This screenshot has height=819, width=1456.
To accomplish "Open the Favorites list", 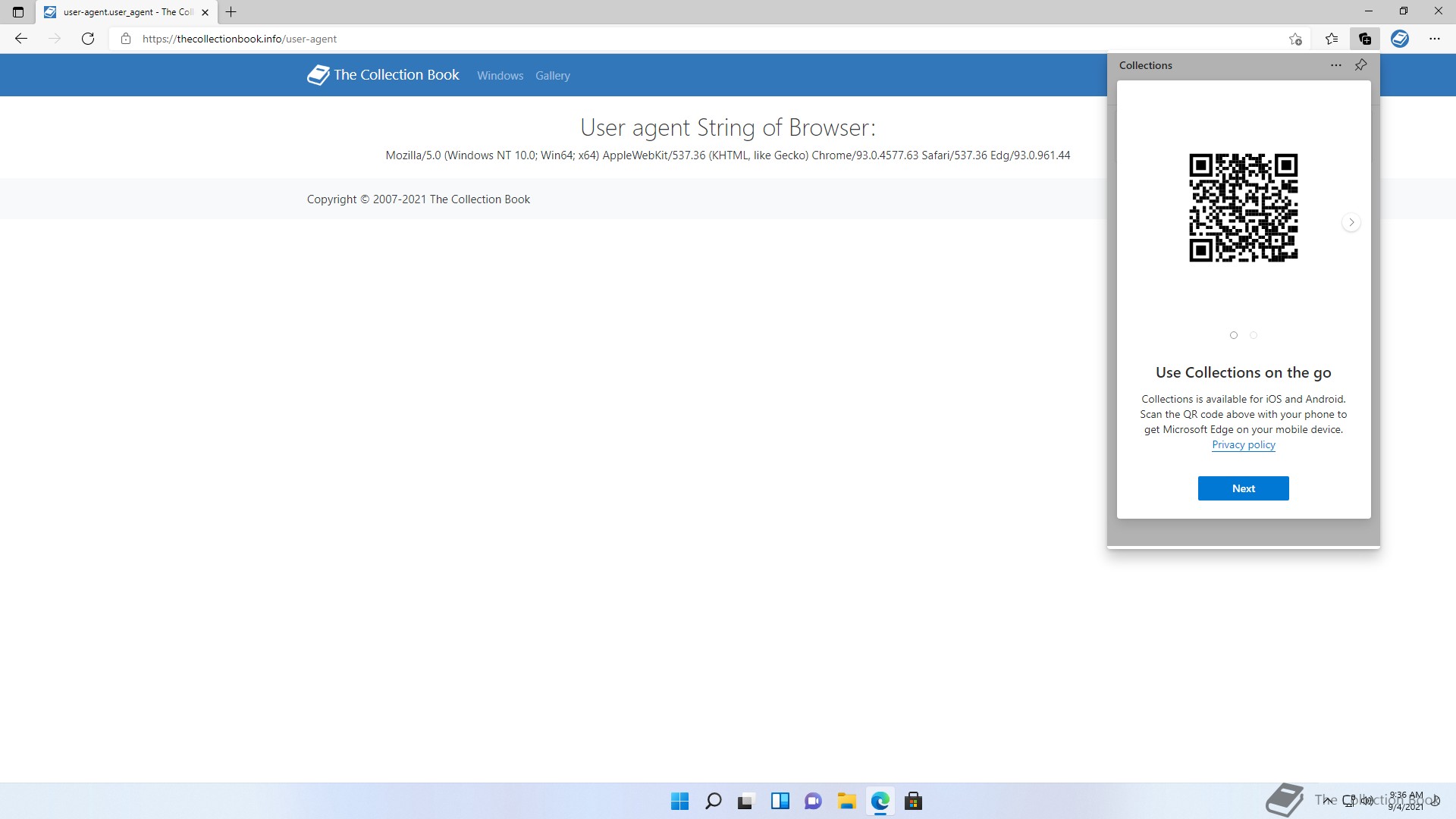I will (x=1332, y=39).
